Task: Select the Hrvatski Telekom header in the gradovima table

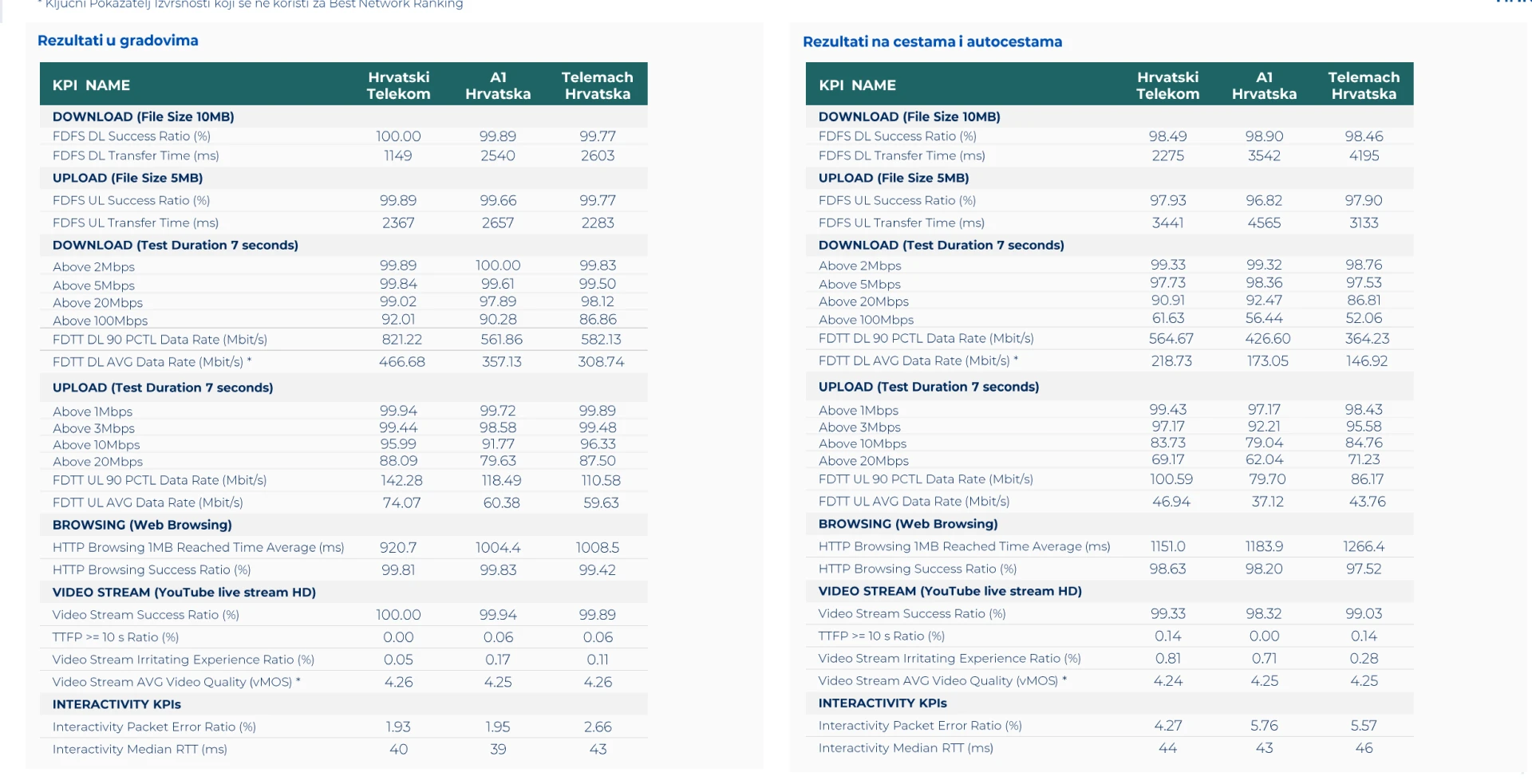Action: pyautogui.click(x=398, y=85)
